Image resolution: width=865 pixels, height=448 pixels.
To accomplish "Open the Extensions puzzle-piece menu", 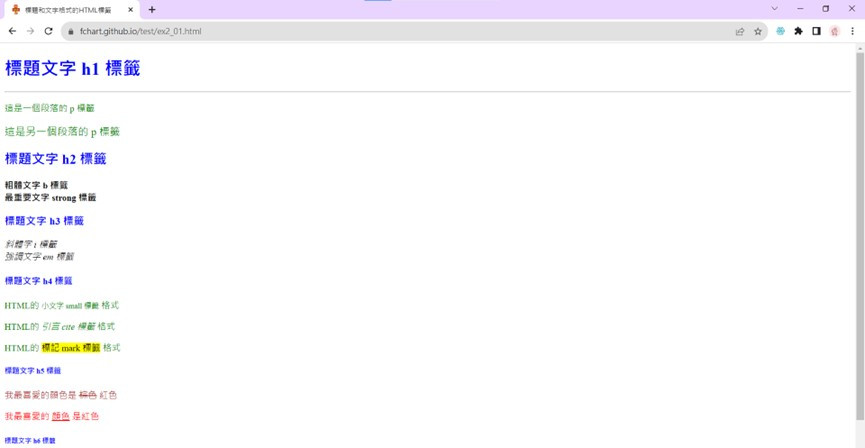I will click(x=798, y=31).
